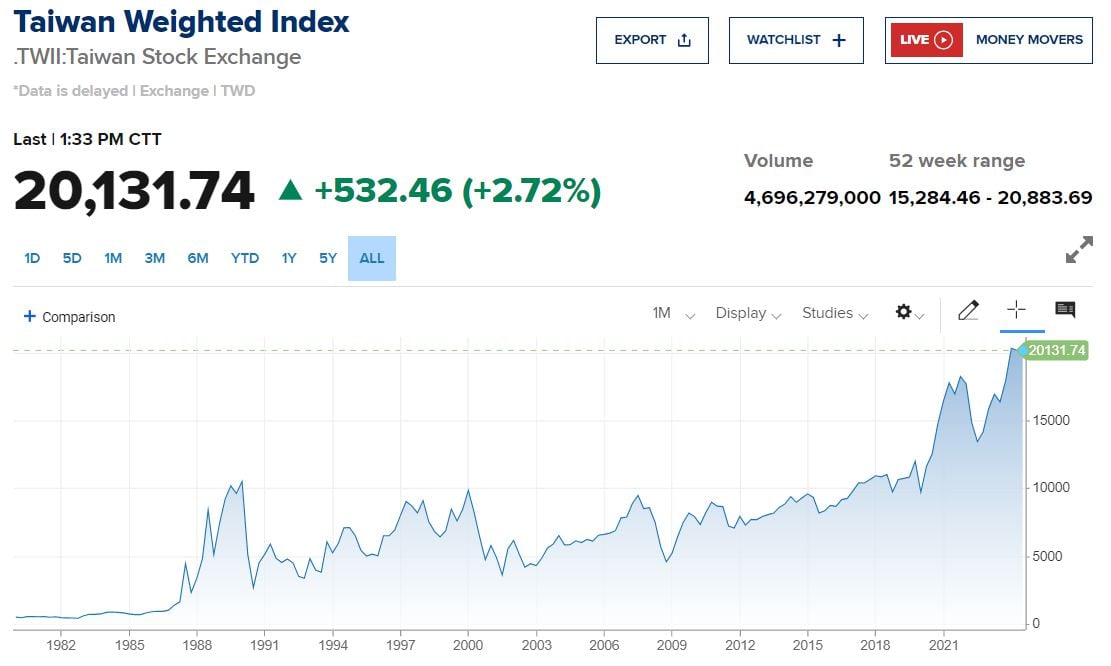Open the chart comments panel icon
The width and height of the screenshot is (1111, 666).
pyautogui.click(x=1064, y=310)
